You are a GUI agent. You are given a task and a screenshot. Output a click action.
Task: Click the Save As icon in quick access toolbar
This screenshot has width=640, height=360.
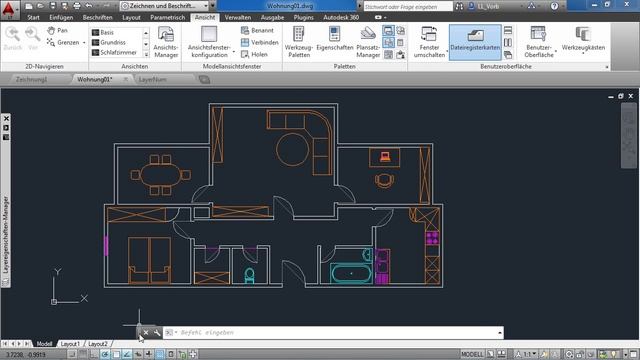tap(64, 6)
